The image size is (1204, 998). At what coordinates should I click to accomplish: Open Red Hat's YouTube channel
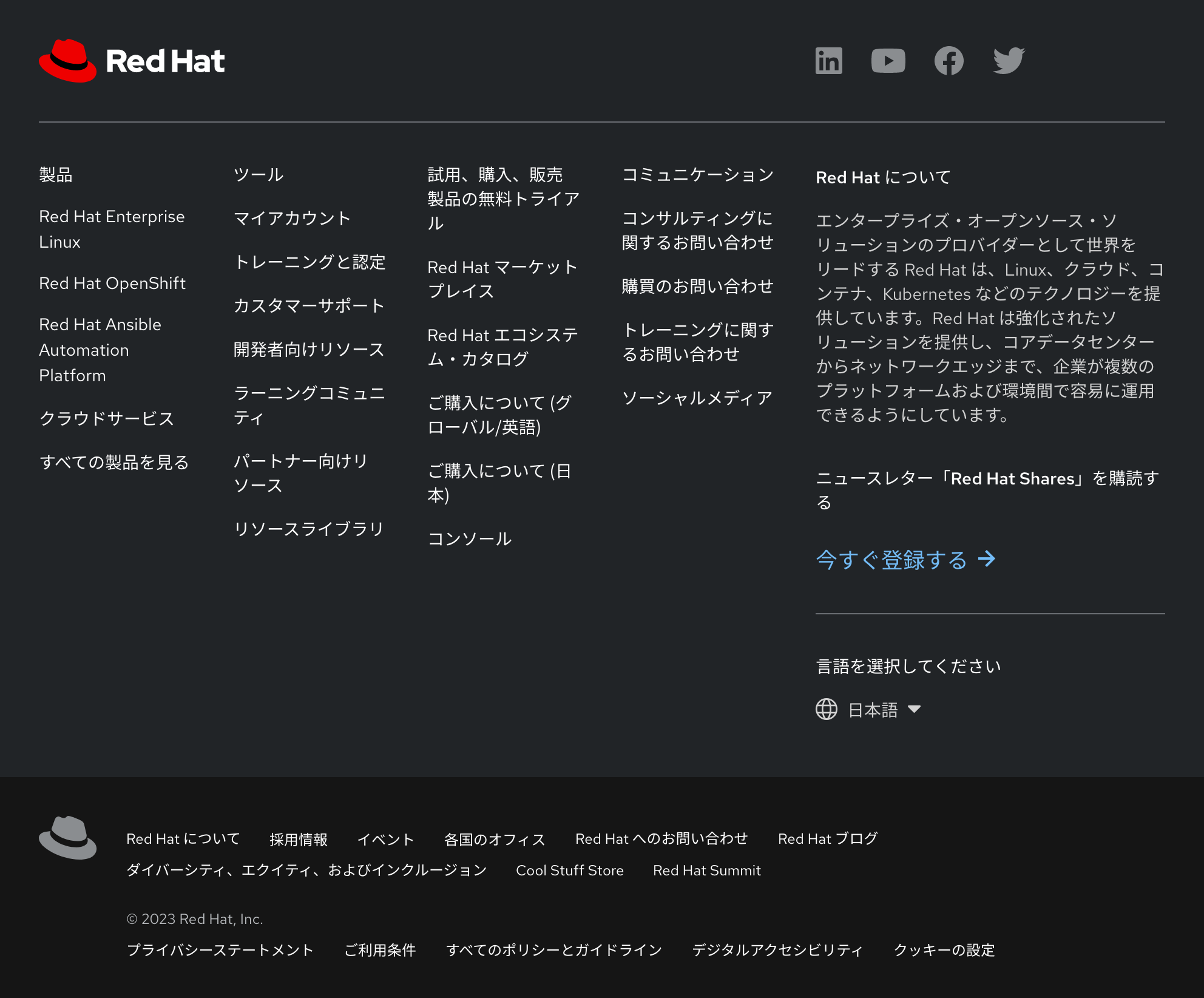pyautogui.click(x=888, y=60)
